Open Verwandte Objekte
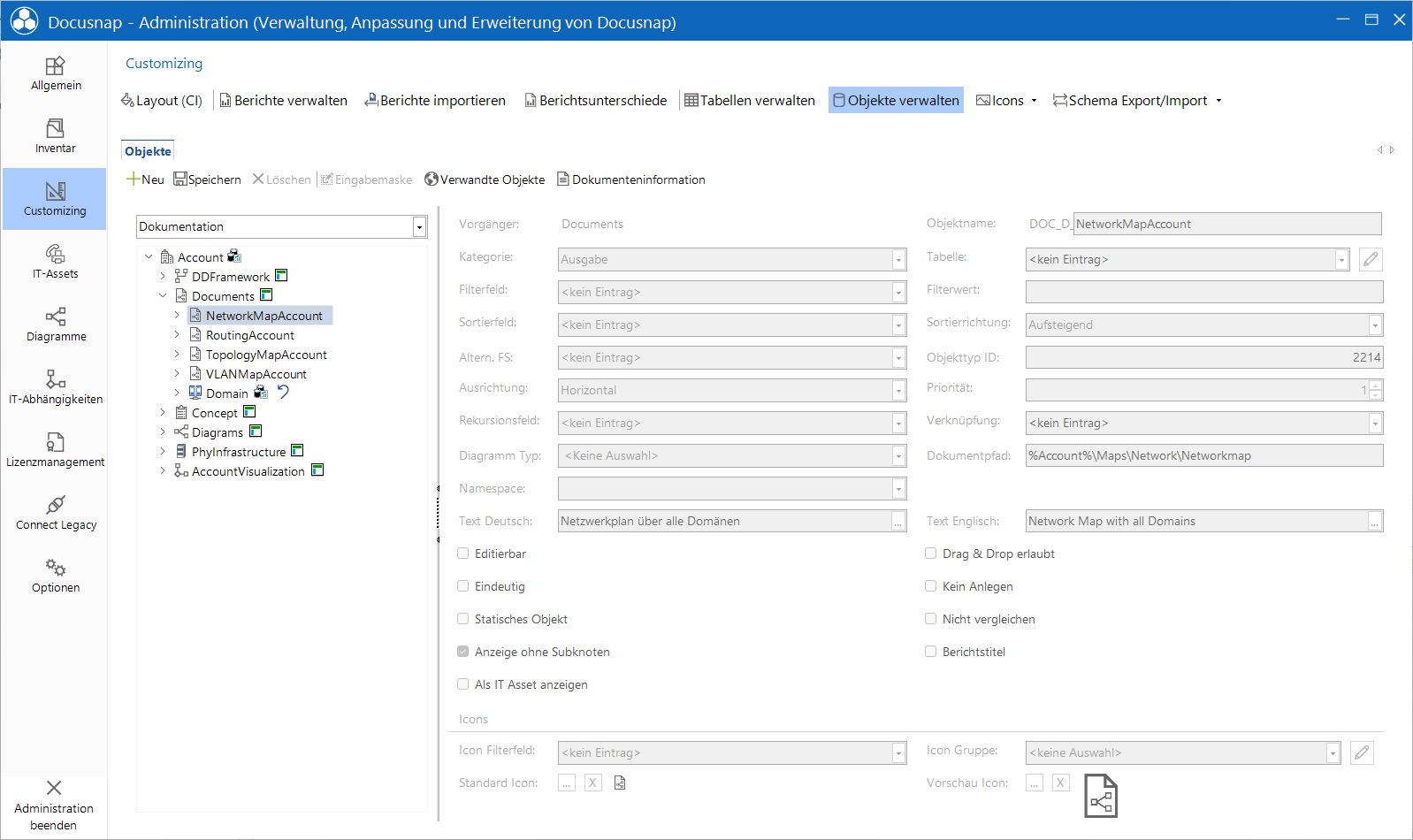This screenshot has width=1413, height=840. point(485,179)
